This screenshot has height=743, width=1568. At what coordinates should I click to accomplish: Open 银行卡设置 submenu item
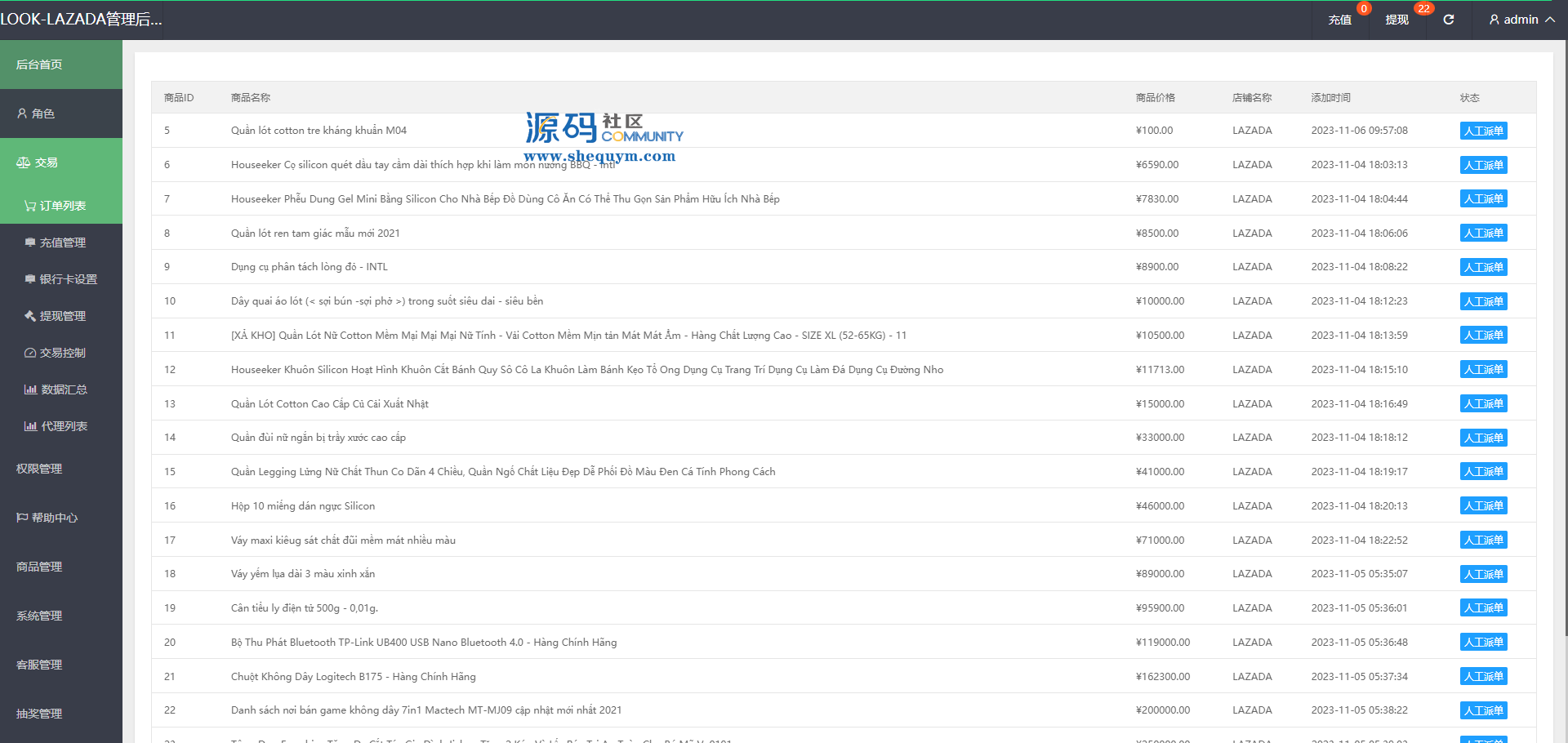(61, 279)
